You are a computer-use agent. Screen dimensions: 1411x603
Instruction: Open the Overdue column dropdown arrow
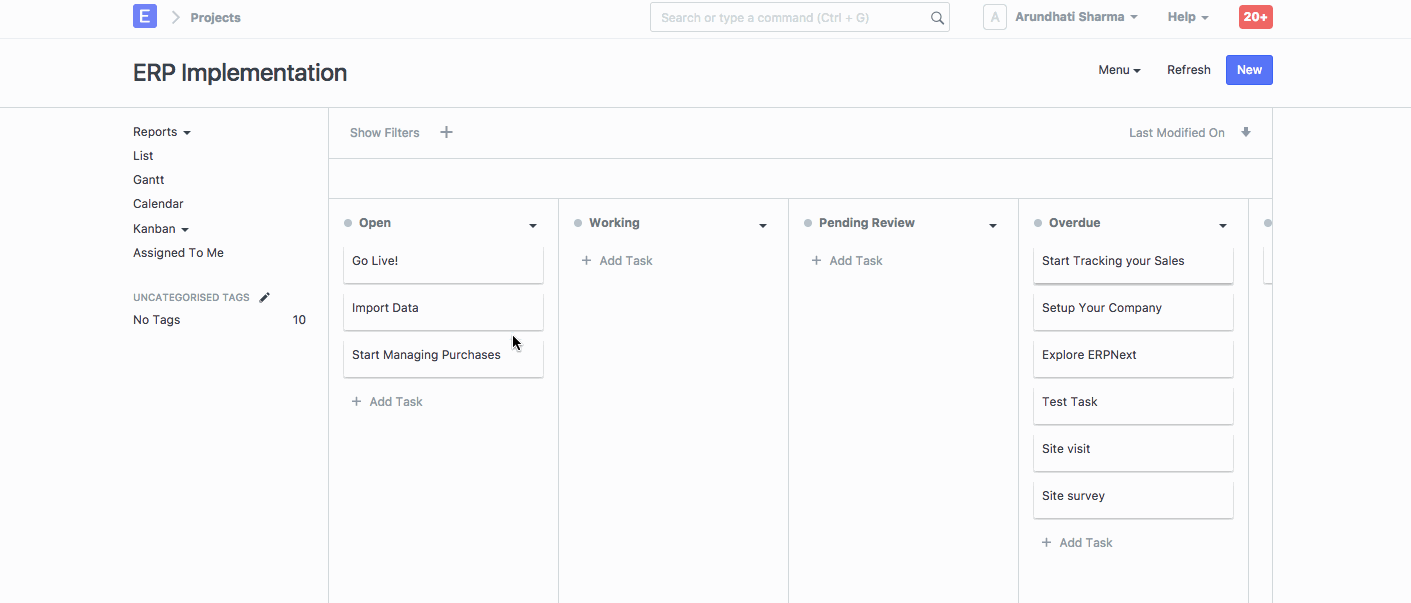(x=1223, y=226)
